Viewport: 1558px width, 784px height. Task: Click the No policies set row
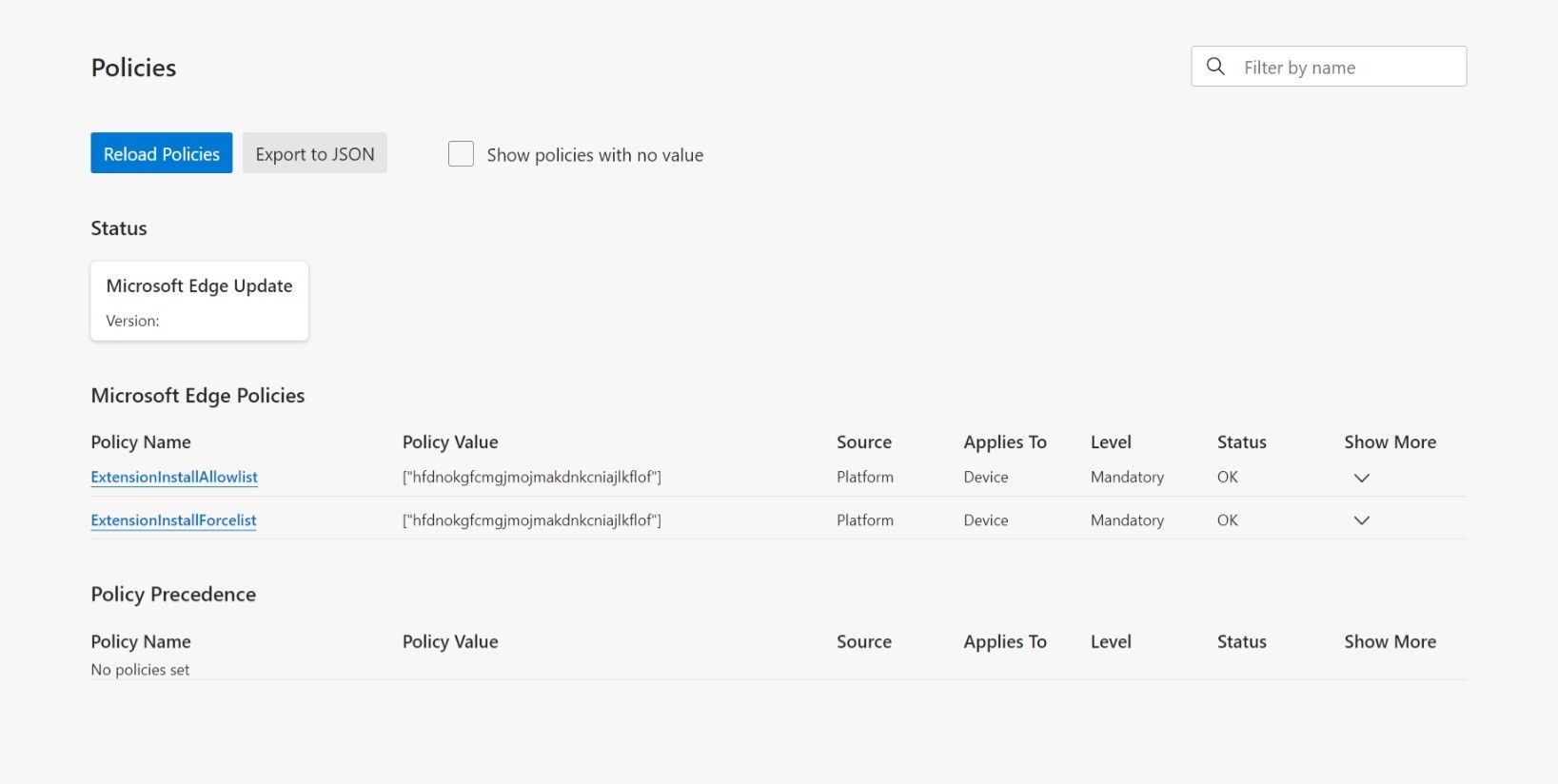(779, 670)
